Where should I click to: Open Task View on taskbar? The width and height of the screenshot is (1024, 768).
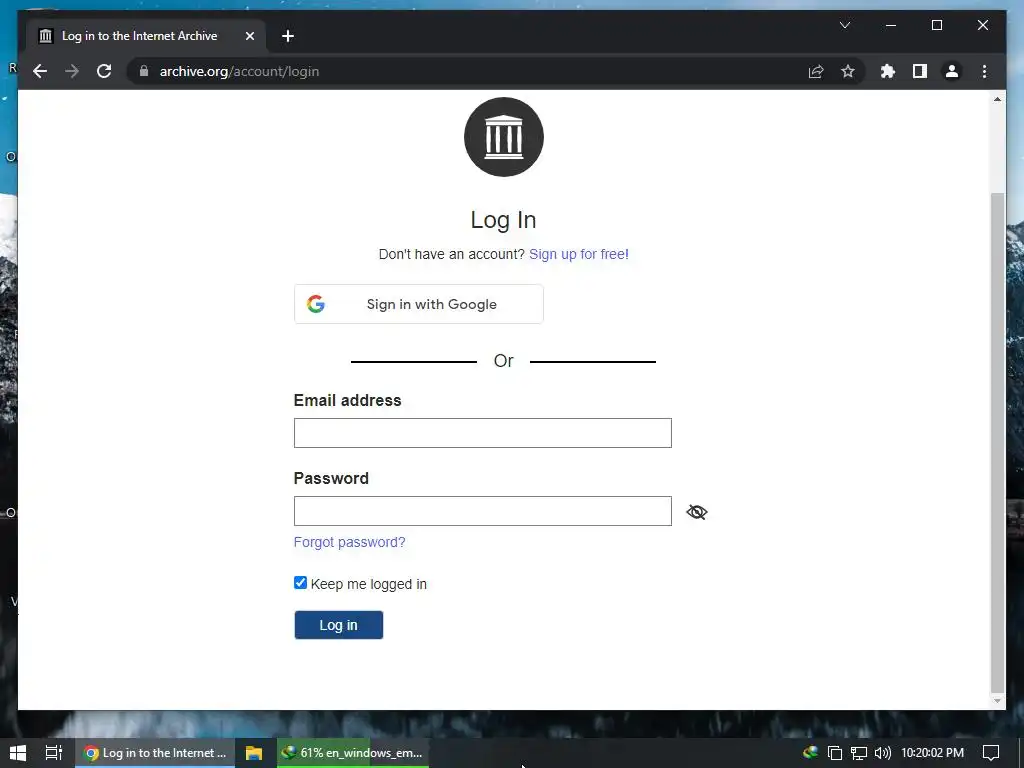click(x=54, y=753)
